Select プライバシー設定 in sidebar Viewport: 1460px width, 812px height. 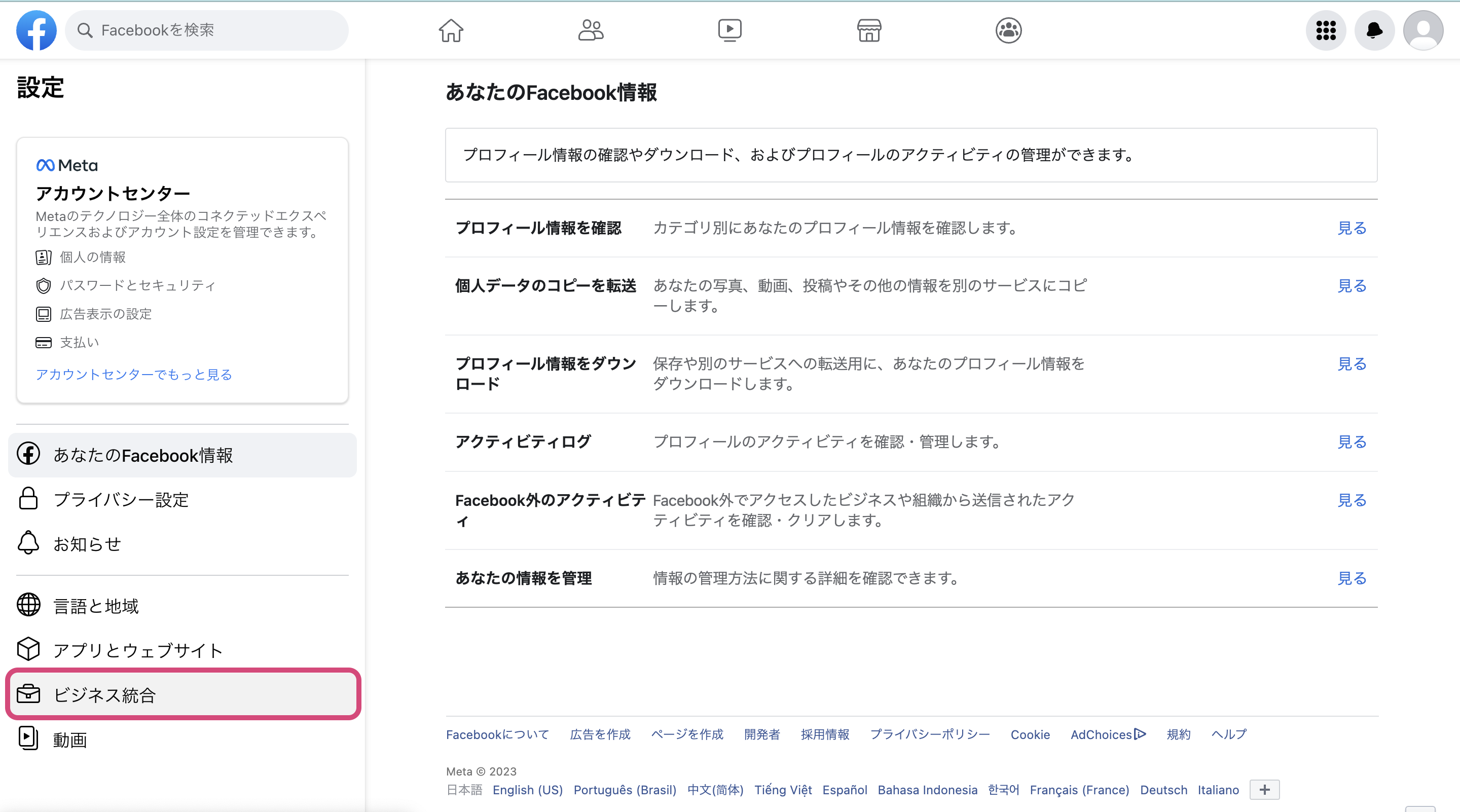[x=182, y=500]
